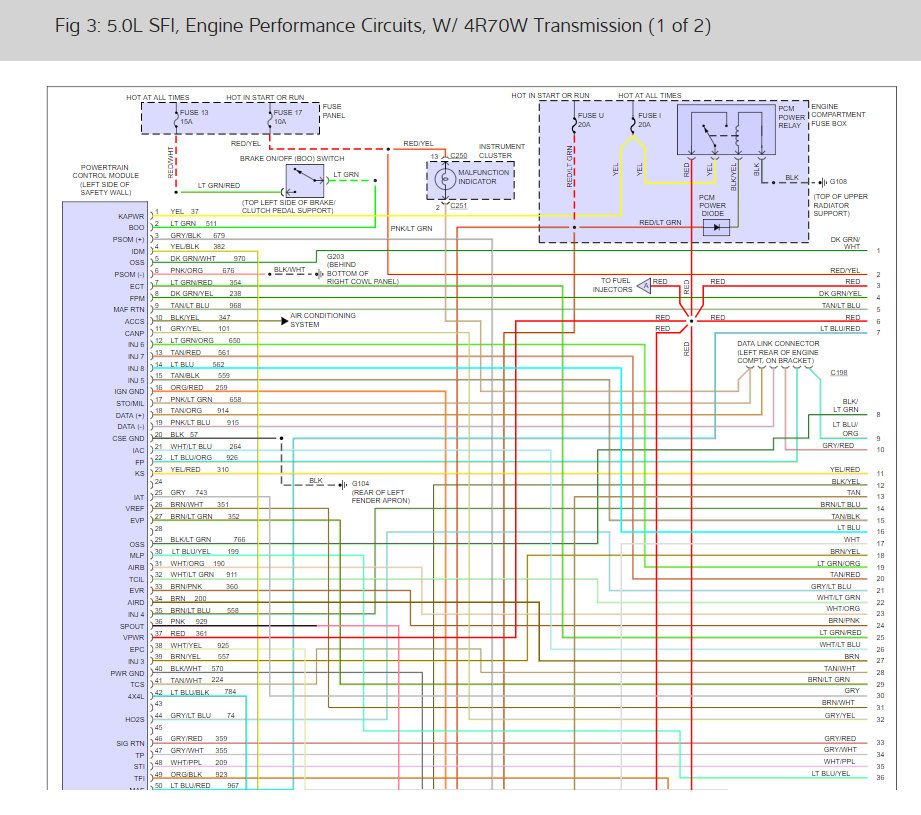Click wire label YEL 37 at pin 1
Image resolution: width=921 pixels, height=815 pixels.
(184, 211)
